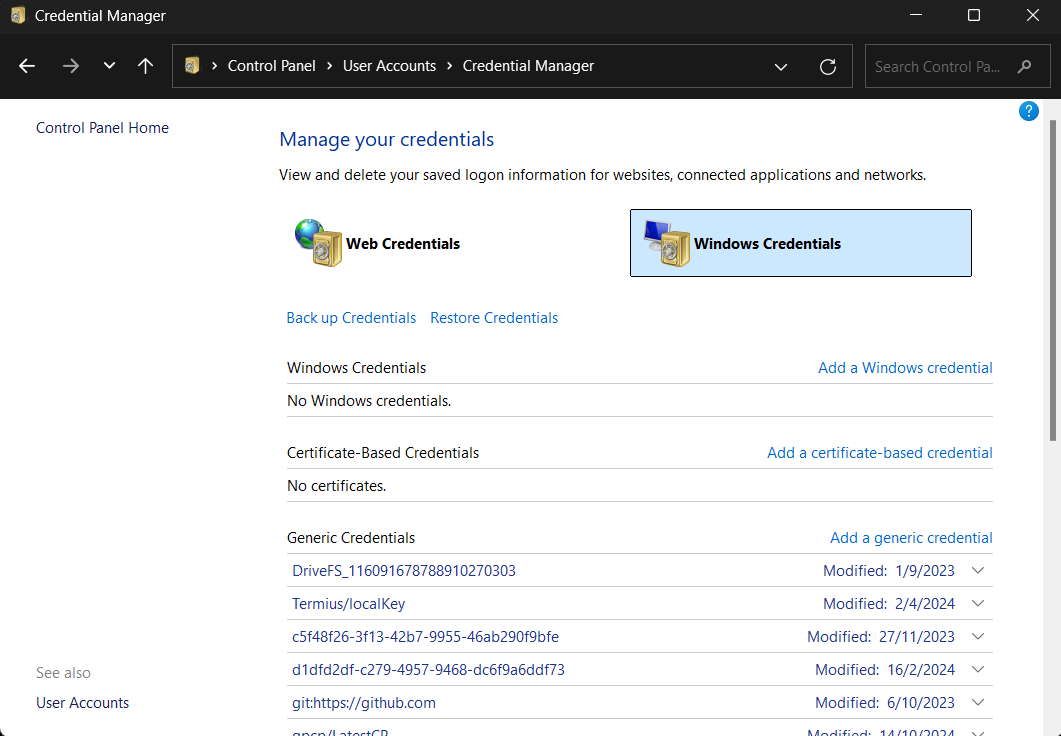Image resolution: width=1061 pixels, height=736 pixels.
Task: Click the Windows Credentials monitor safe icon
Action: click(x=666, y=243)
